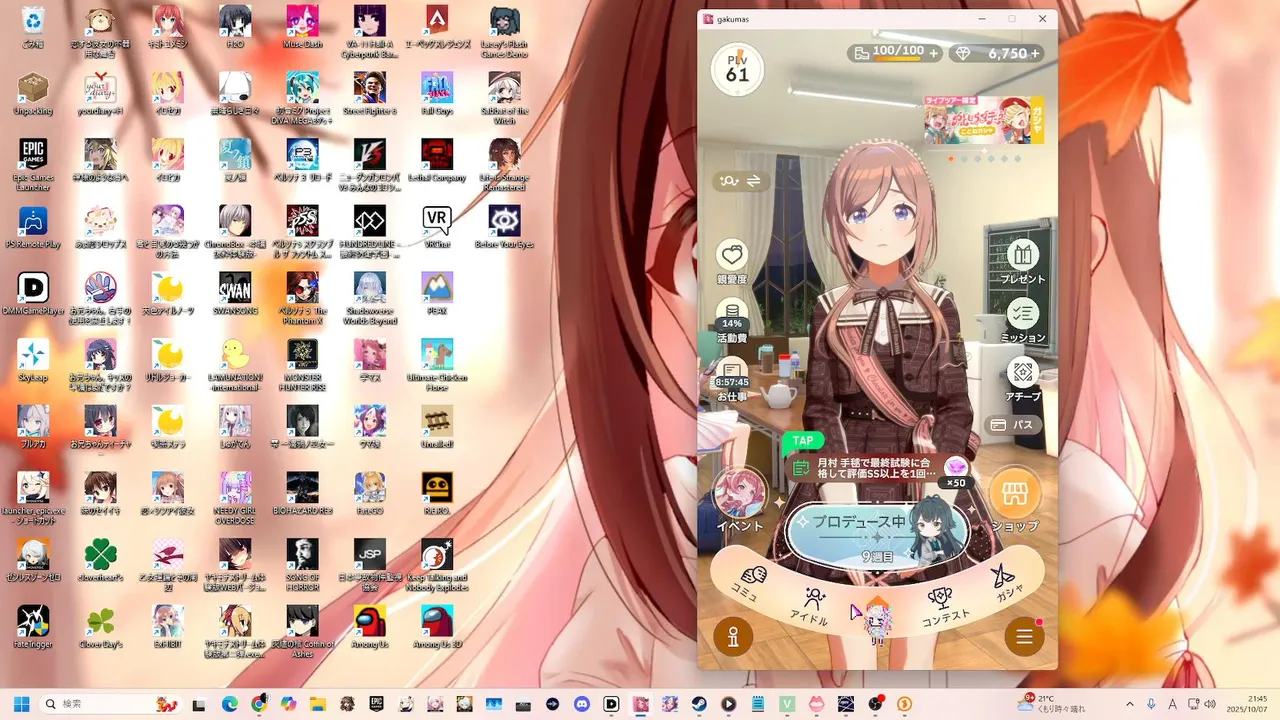Open the Windows Start menu
The width and height of the screenshot is (1280, 720).
coord(21,704)
